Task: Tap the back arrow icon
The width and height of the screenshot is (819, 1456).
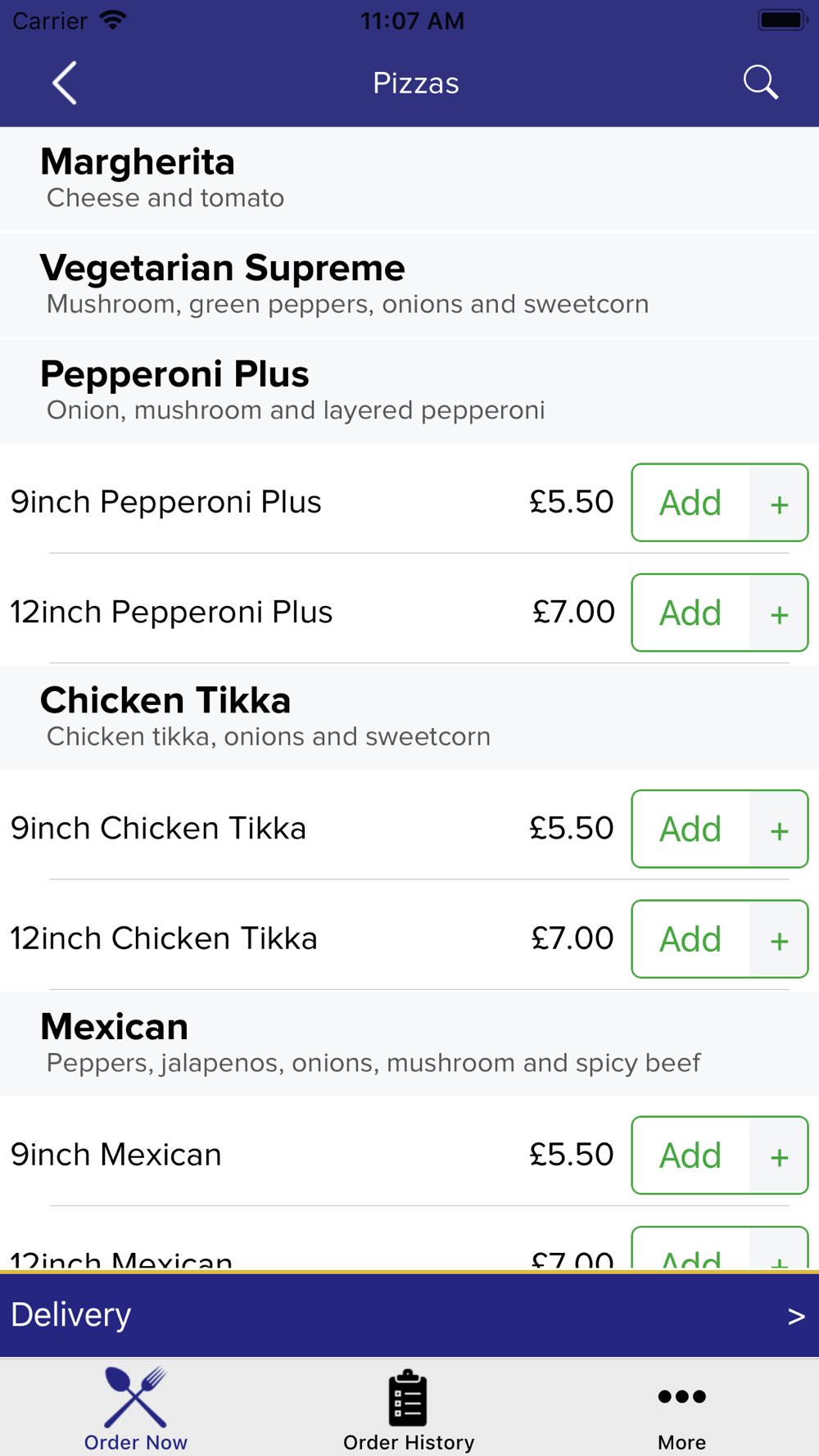Action: [x=65, y=83]
